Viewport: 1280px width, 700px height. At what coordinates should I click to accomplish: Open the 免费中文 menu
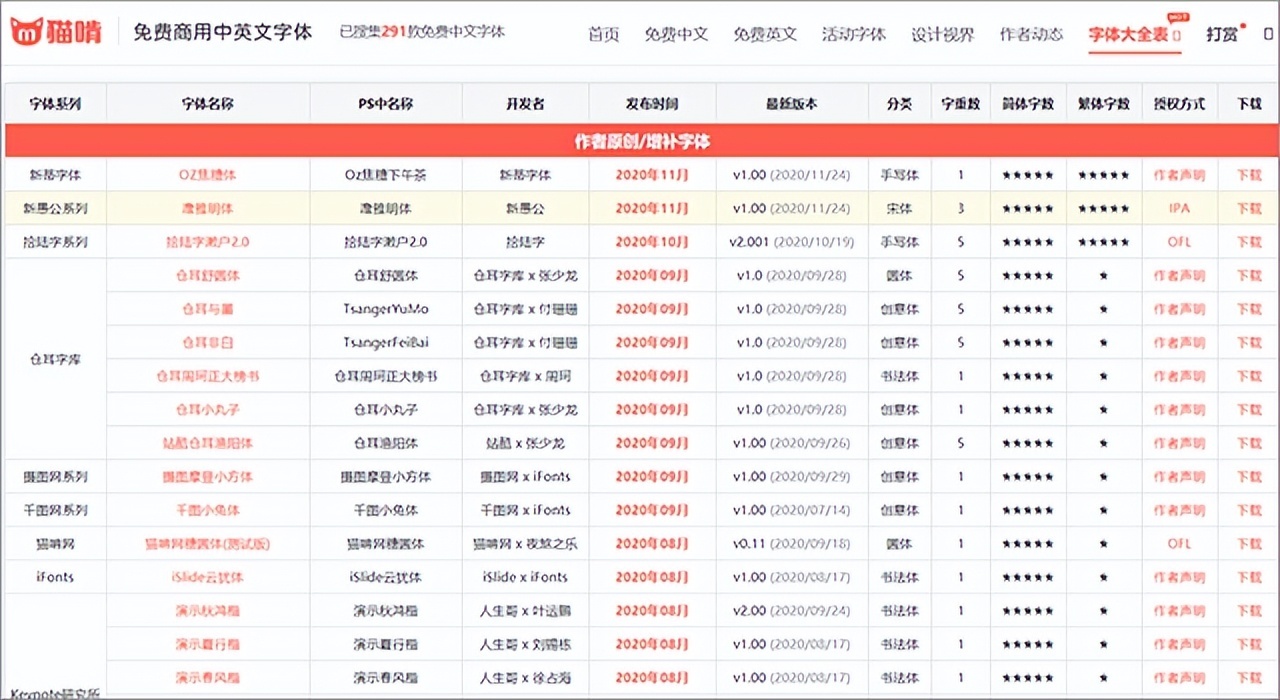pos(676,34)
